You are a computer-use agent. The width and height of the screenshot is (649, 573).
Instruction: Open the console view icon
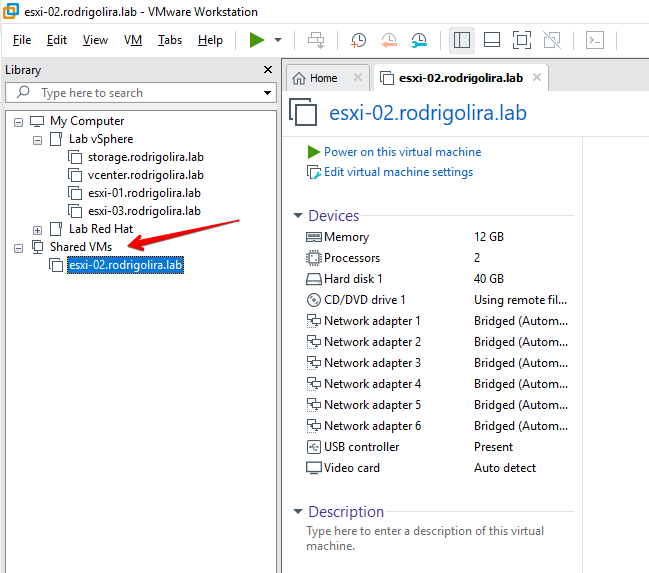point(594,40)
